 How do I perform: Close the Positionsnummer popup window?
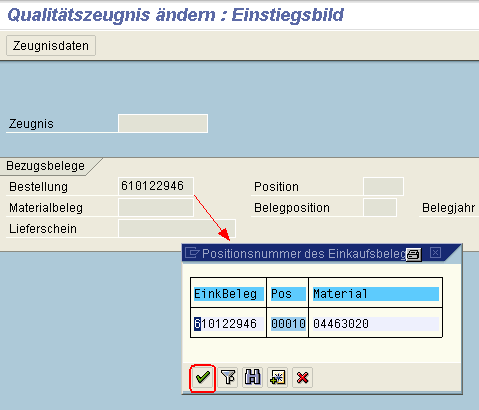point(435,253)
